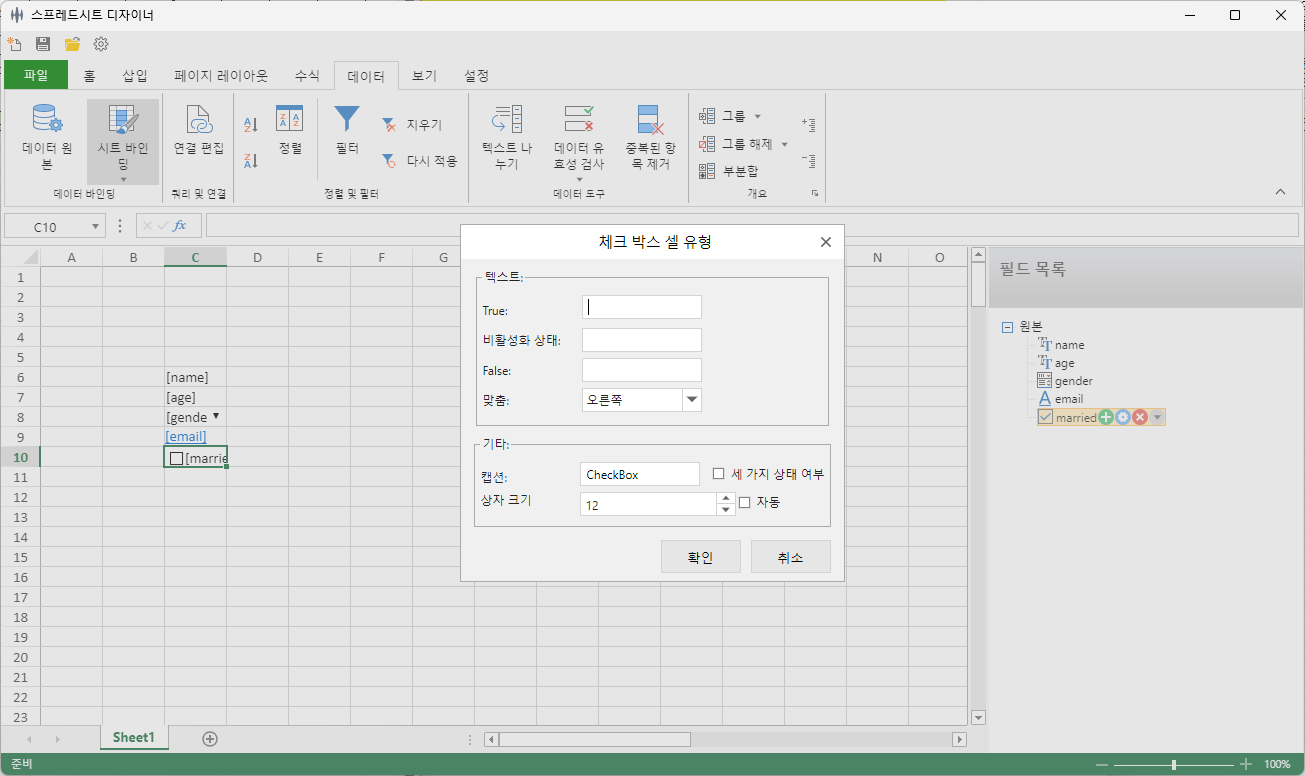Viewport: 1305px width, 776px height.
Task: Decrease 상자 크기 with the down spinner
Action: pos(726,510)
